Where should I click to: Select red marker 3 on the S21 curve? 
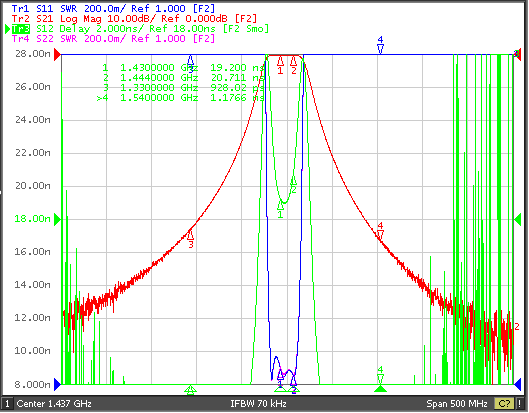(x=191, y=239)
